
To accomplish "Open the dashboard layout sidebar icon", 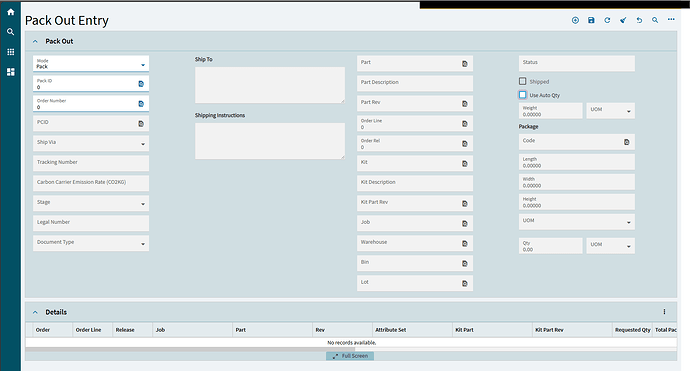I will coord(11,72).
